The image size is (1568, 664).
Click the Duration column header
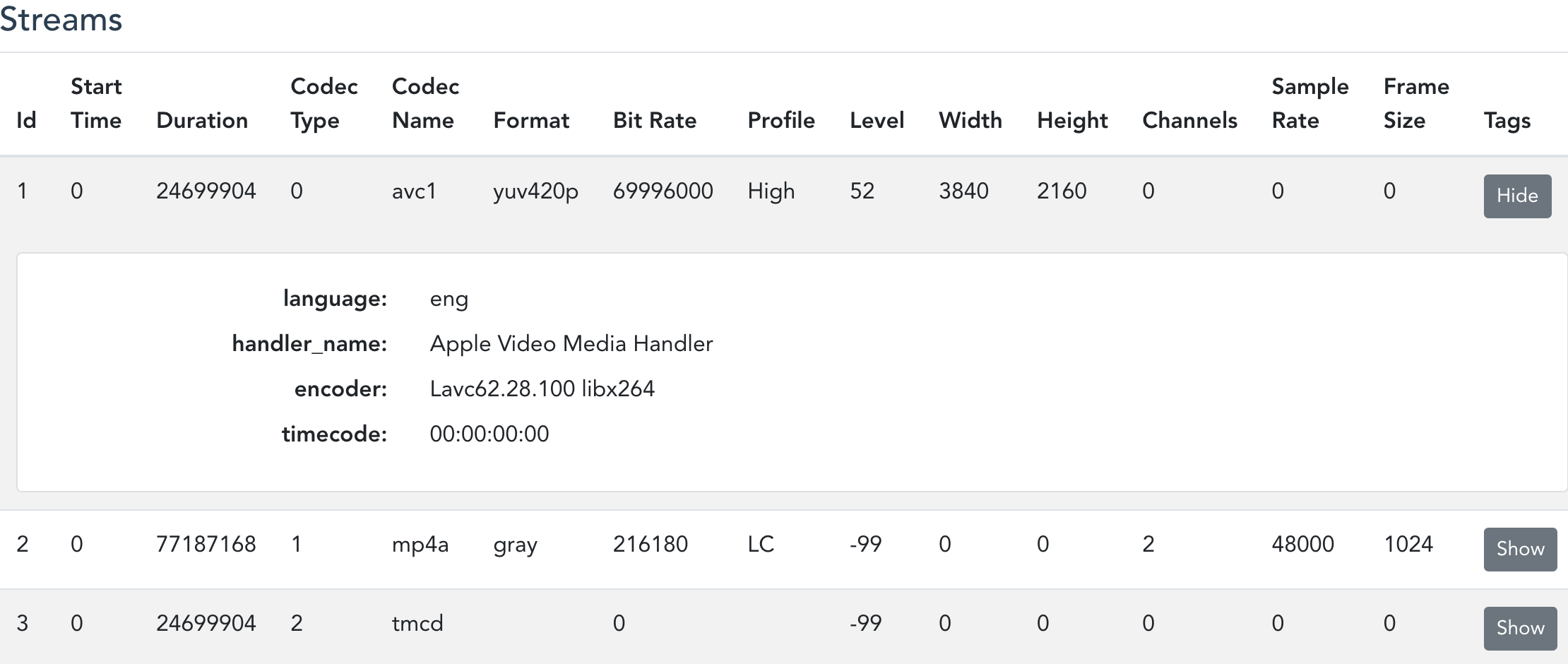pos(202,120)
